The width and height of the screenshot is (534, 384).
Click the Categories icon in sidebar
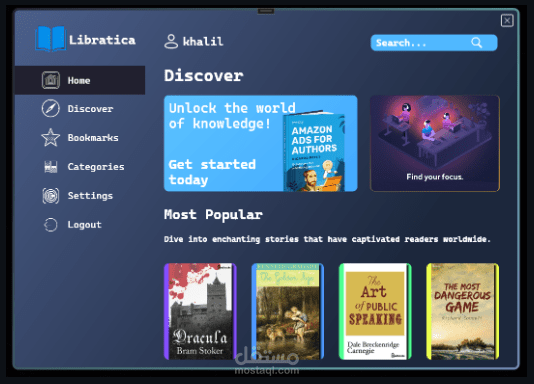pyautogui.click(x=51, y=167)
